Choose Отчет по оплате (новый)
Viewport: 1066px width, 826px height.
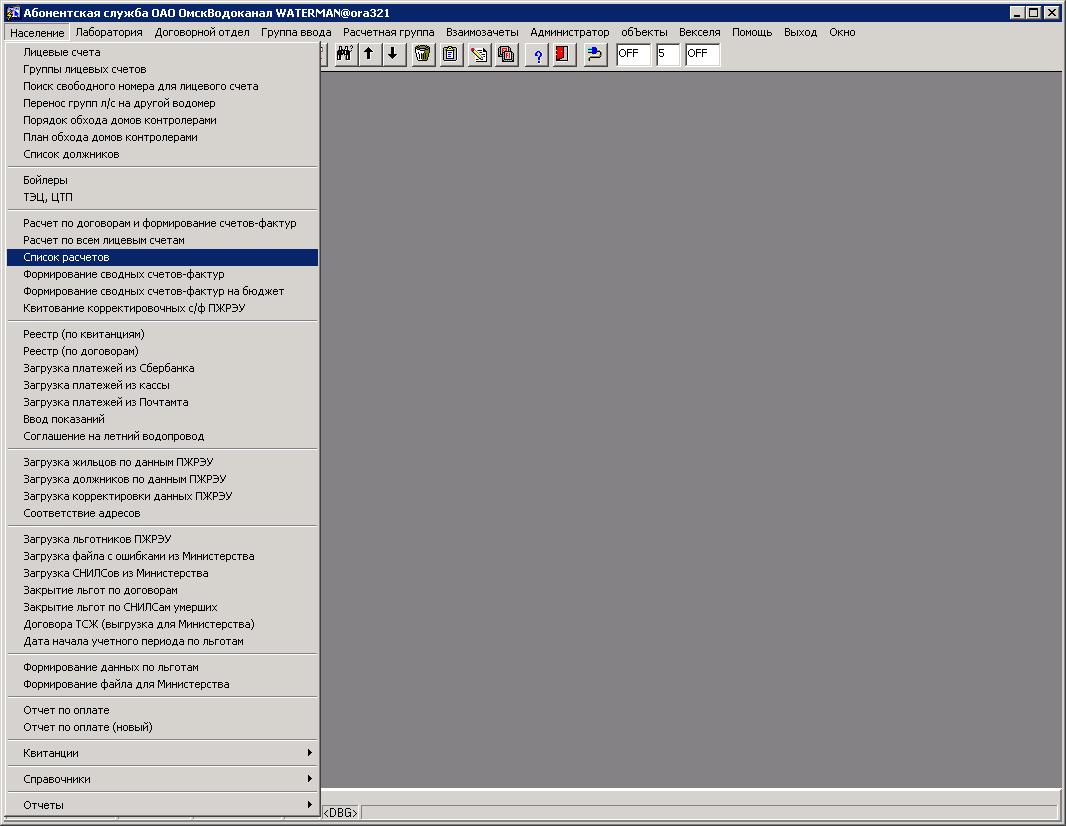88,727
